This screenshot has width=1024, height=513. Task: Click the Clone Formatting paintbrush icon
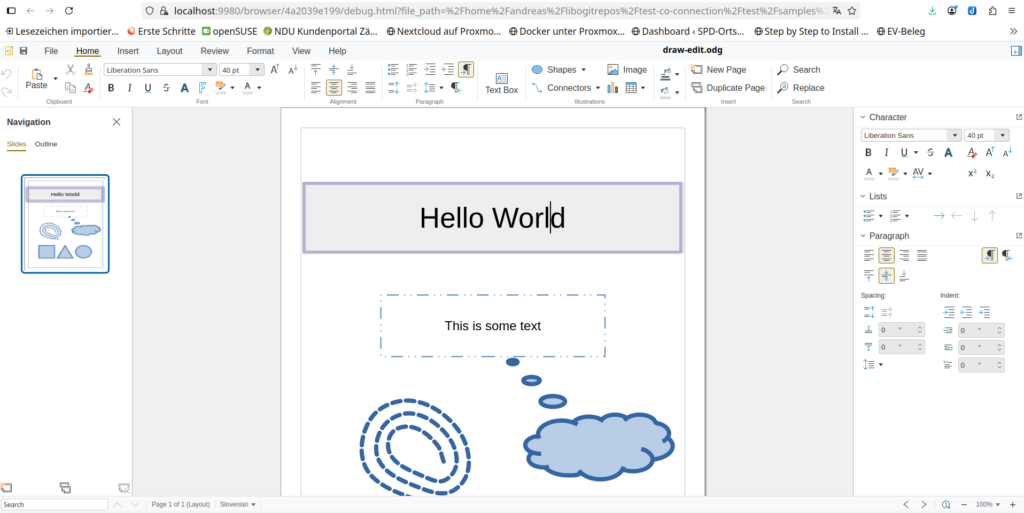point(89,70)
